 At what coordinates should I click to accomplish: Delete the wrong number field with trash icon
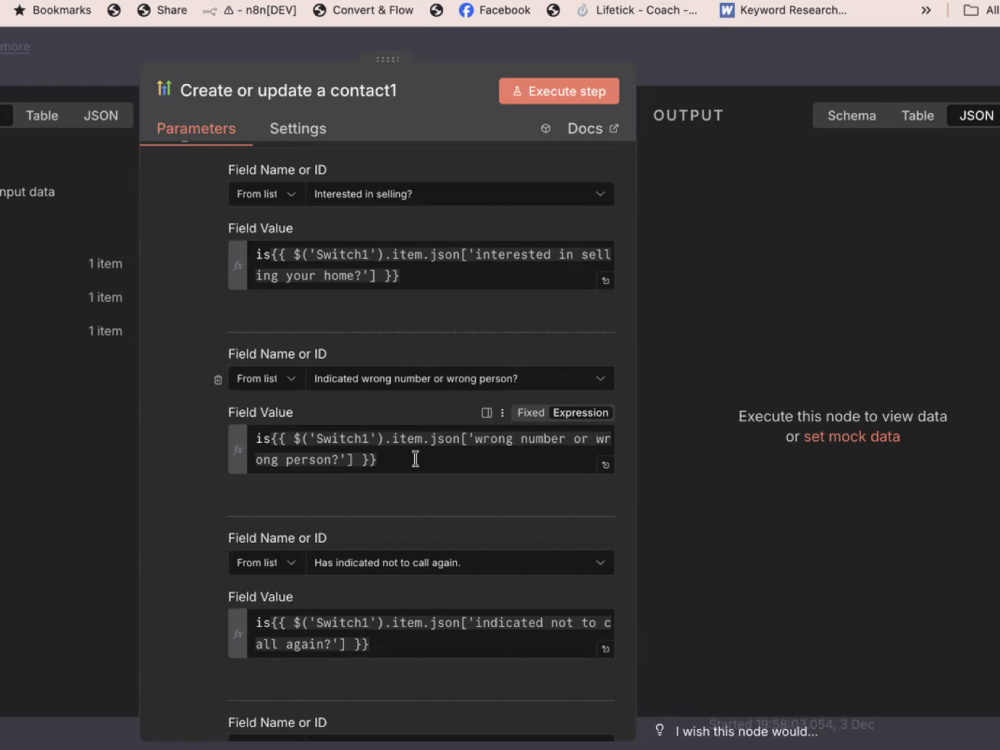click(x=218, y=379)
